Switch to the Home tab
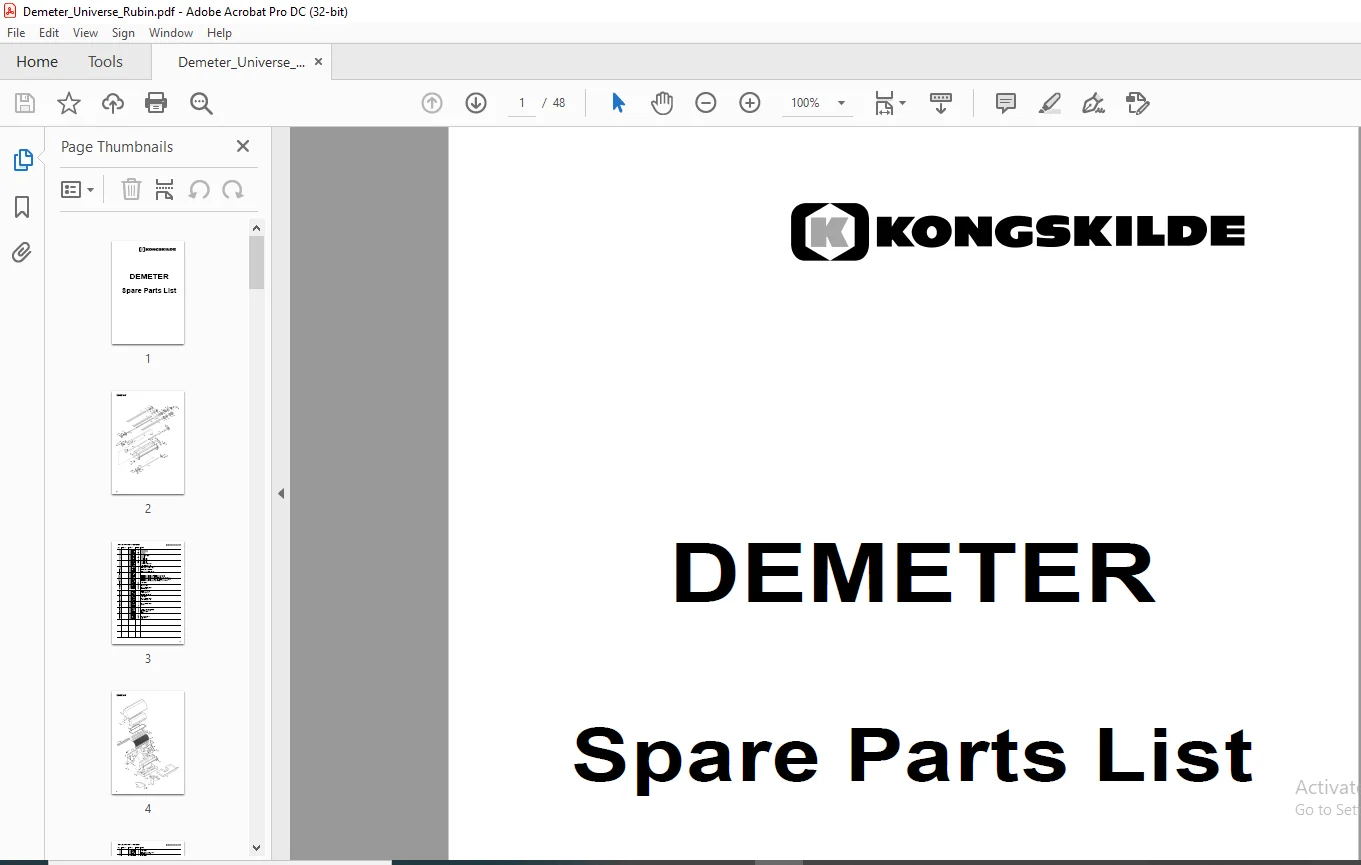Viewport: 1361px width, 865px height. coord(37,62)
